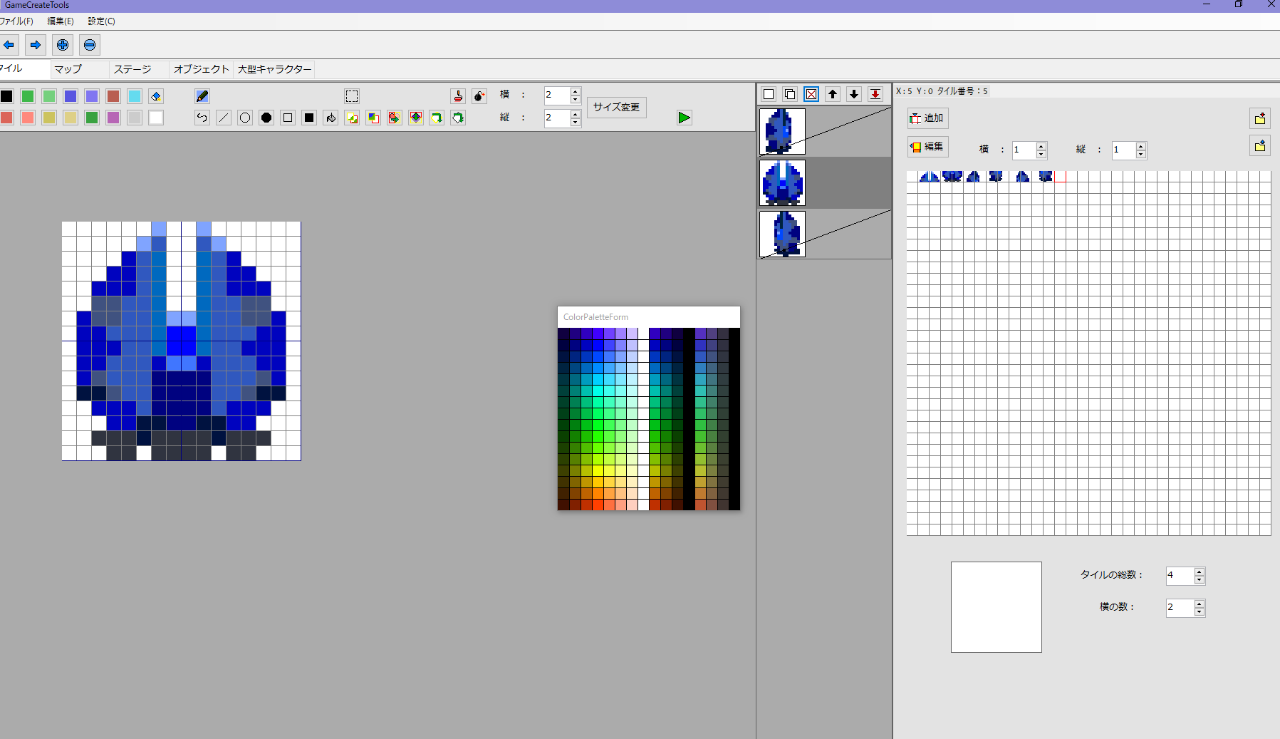This screenshot has width=1280, height=739.
Task: Select the filled circle shape tool
Action: coord(266,118)
